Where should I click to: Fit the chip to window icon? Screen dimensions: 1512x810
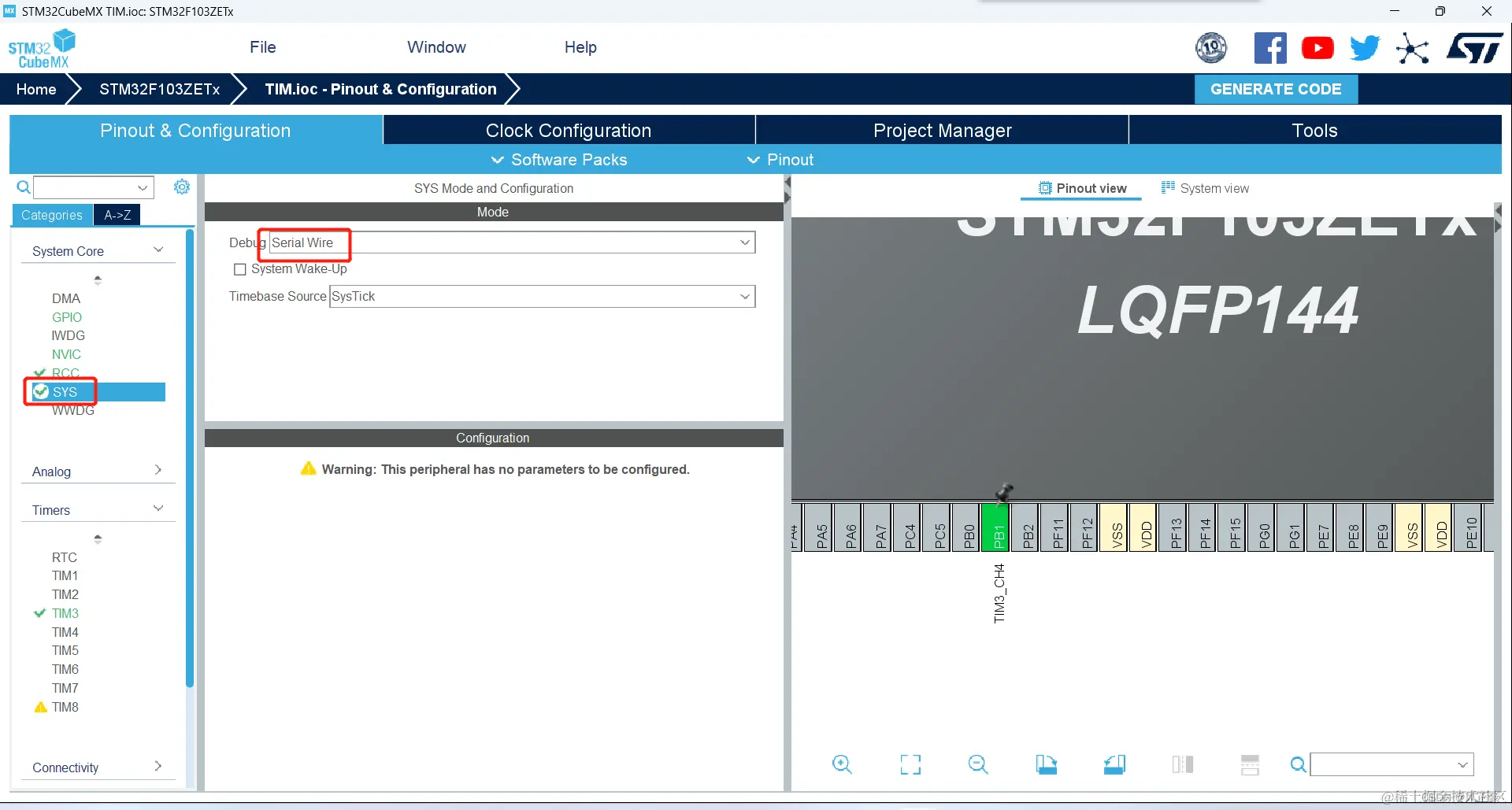tap(910, 764)
